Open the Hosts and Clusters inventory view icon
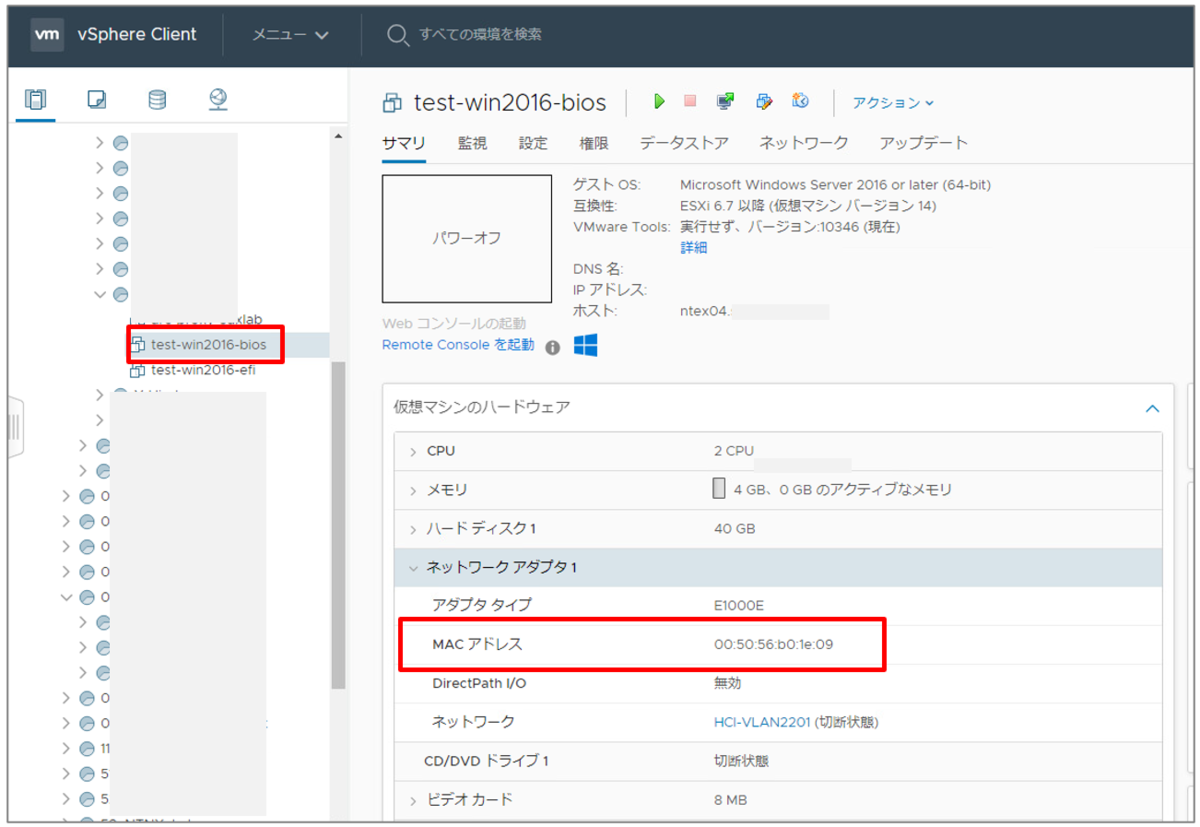This screenshot has width=1200, height=827. [36, 99]
